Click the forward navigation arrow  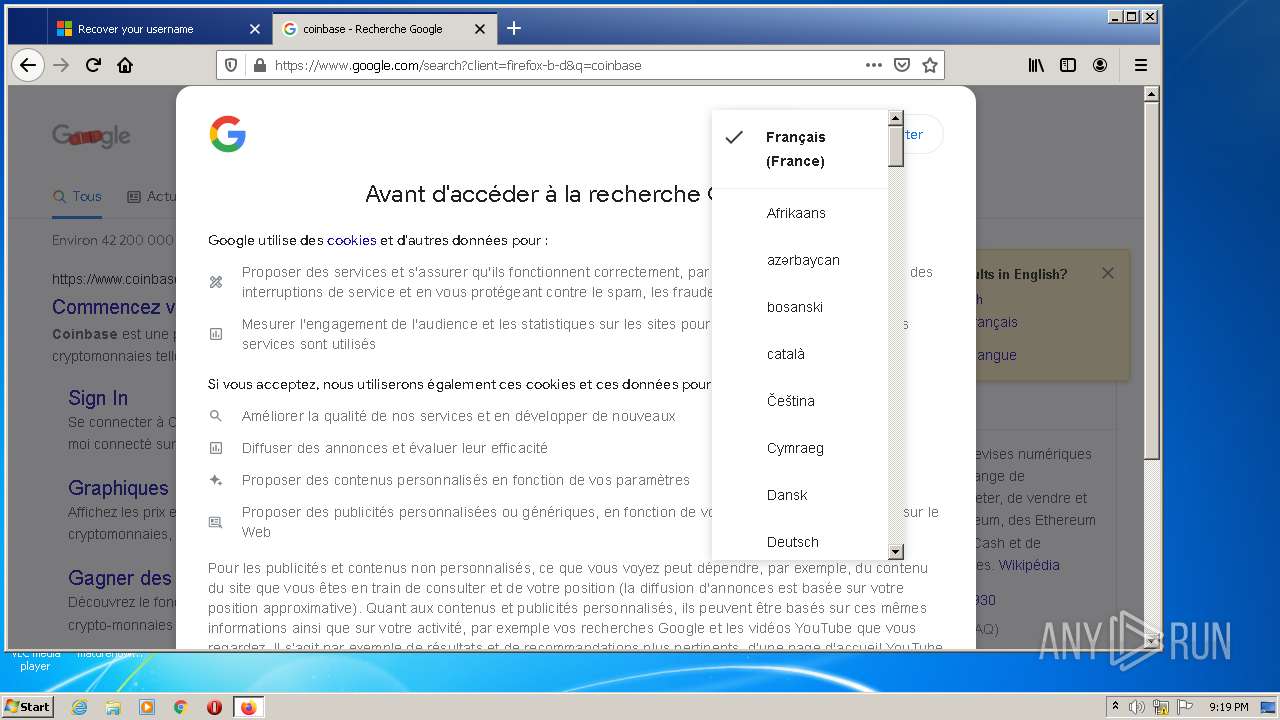pos(61,65)
